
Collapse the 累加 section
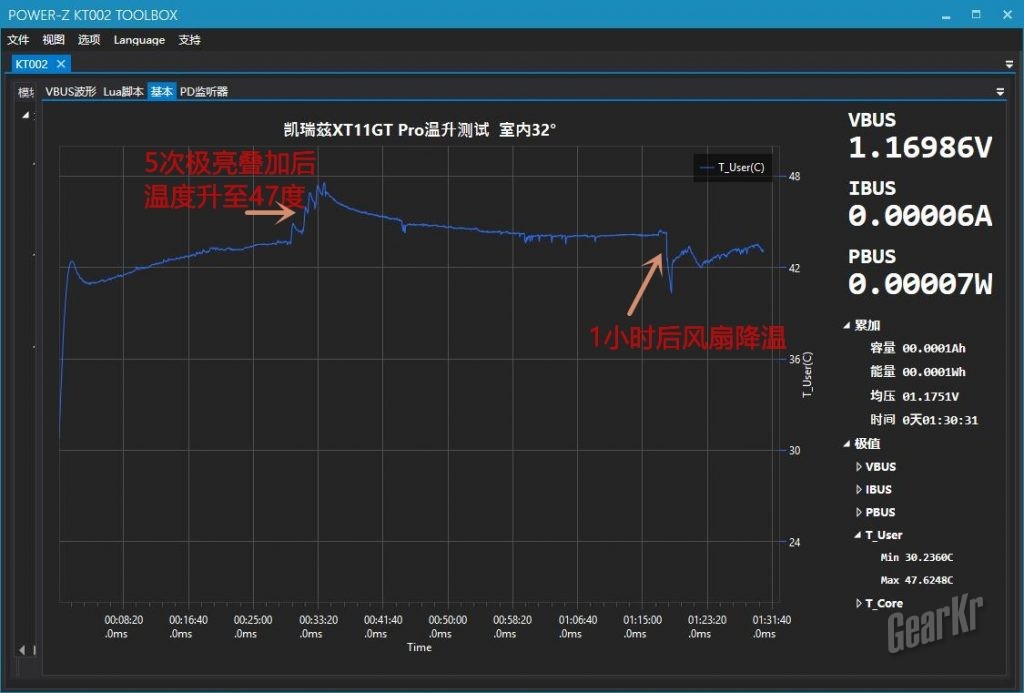(847, 325)
